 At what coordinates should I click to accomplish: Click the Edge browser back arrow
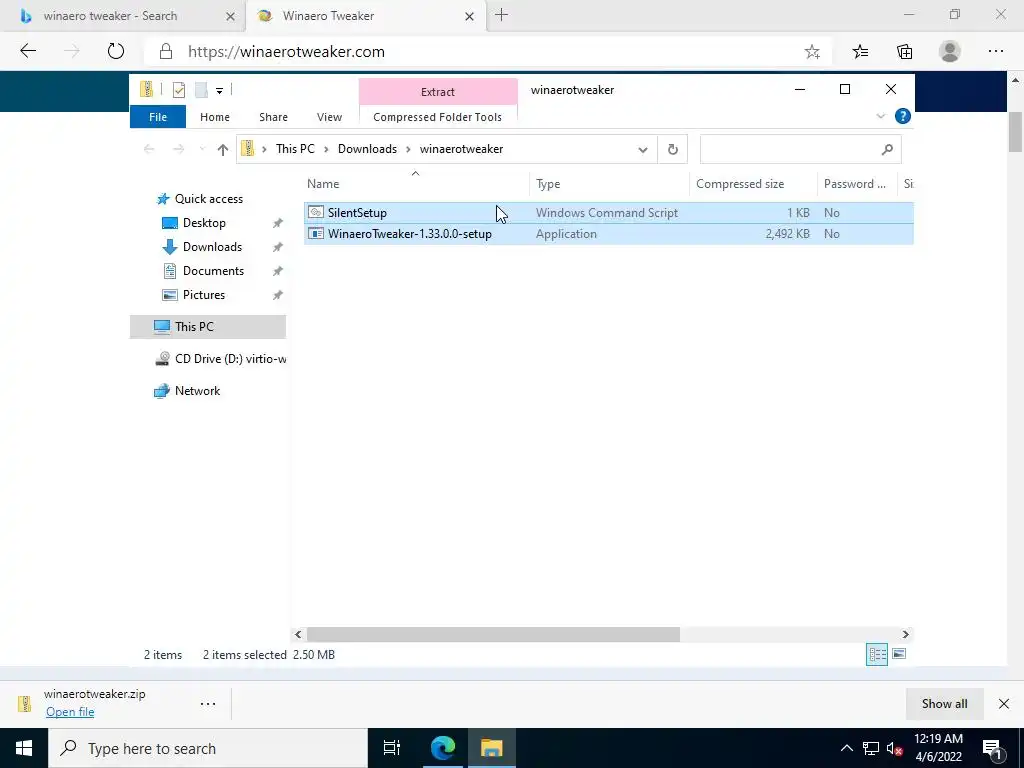28,51
